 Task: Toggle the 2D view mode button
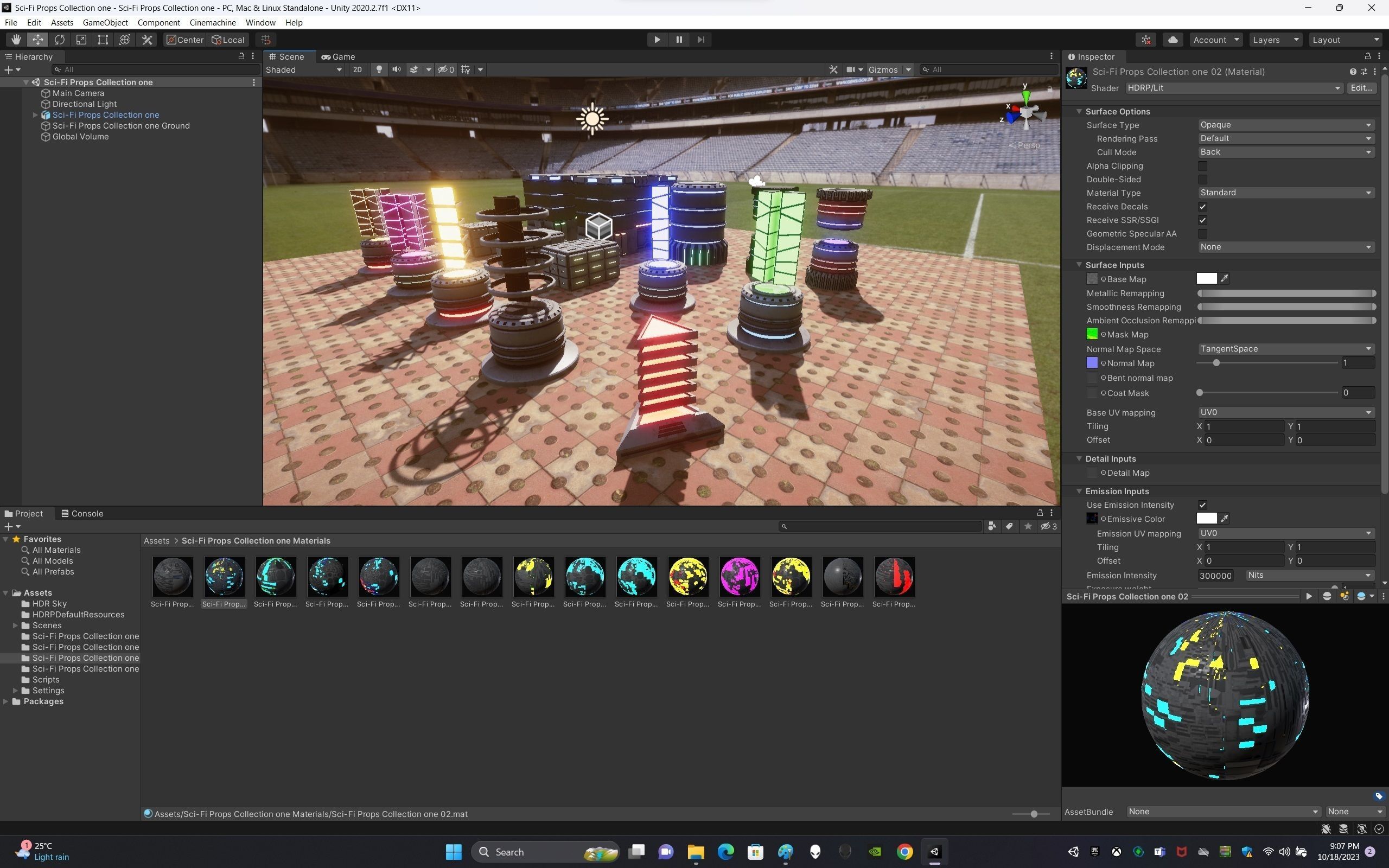pos(357,69)
